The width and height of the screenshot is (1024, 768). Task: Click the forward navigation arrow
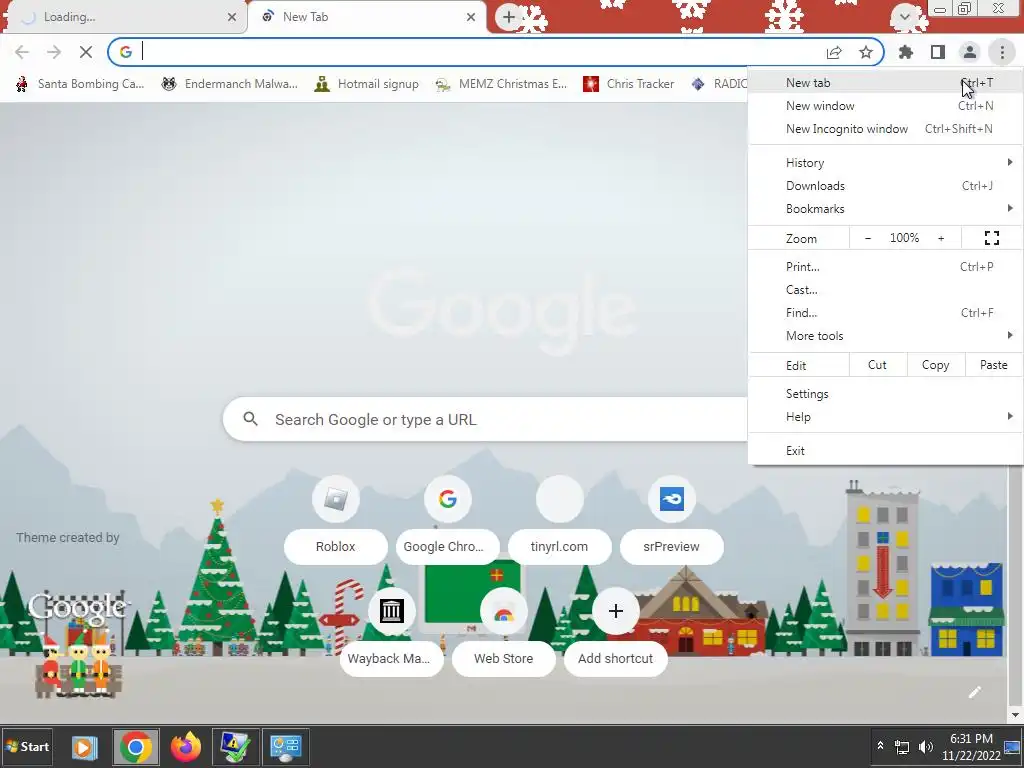point(54,52)
